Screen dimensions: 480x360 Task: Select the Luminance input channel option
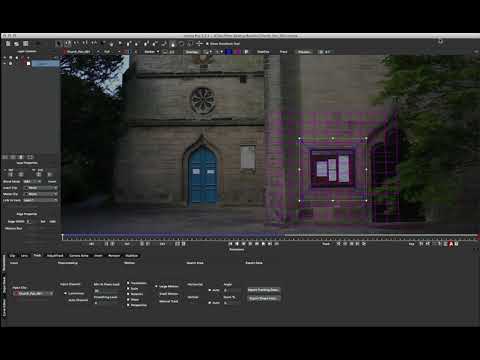65,293
